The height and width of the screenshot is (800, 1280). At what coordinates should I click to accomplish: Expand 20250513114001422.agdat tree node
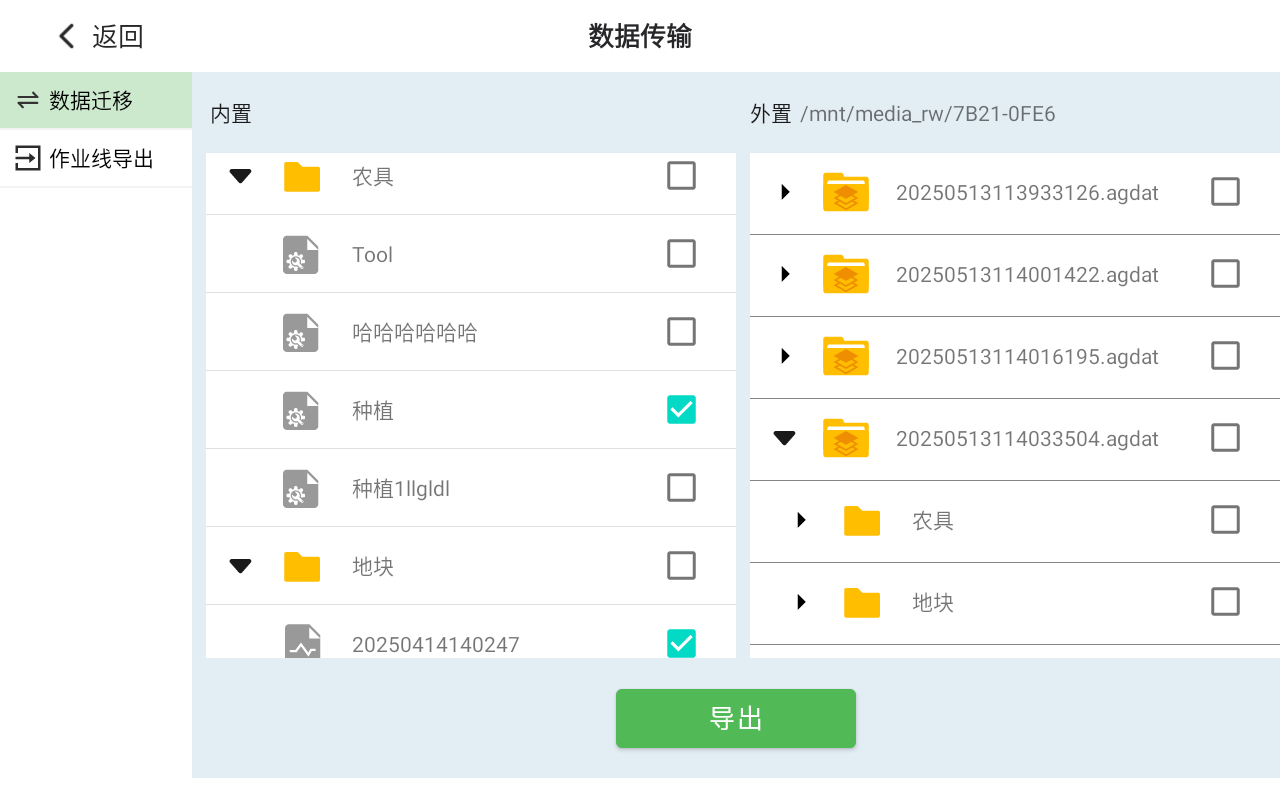pos(785,274)
